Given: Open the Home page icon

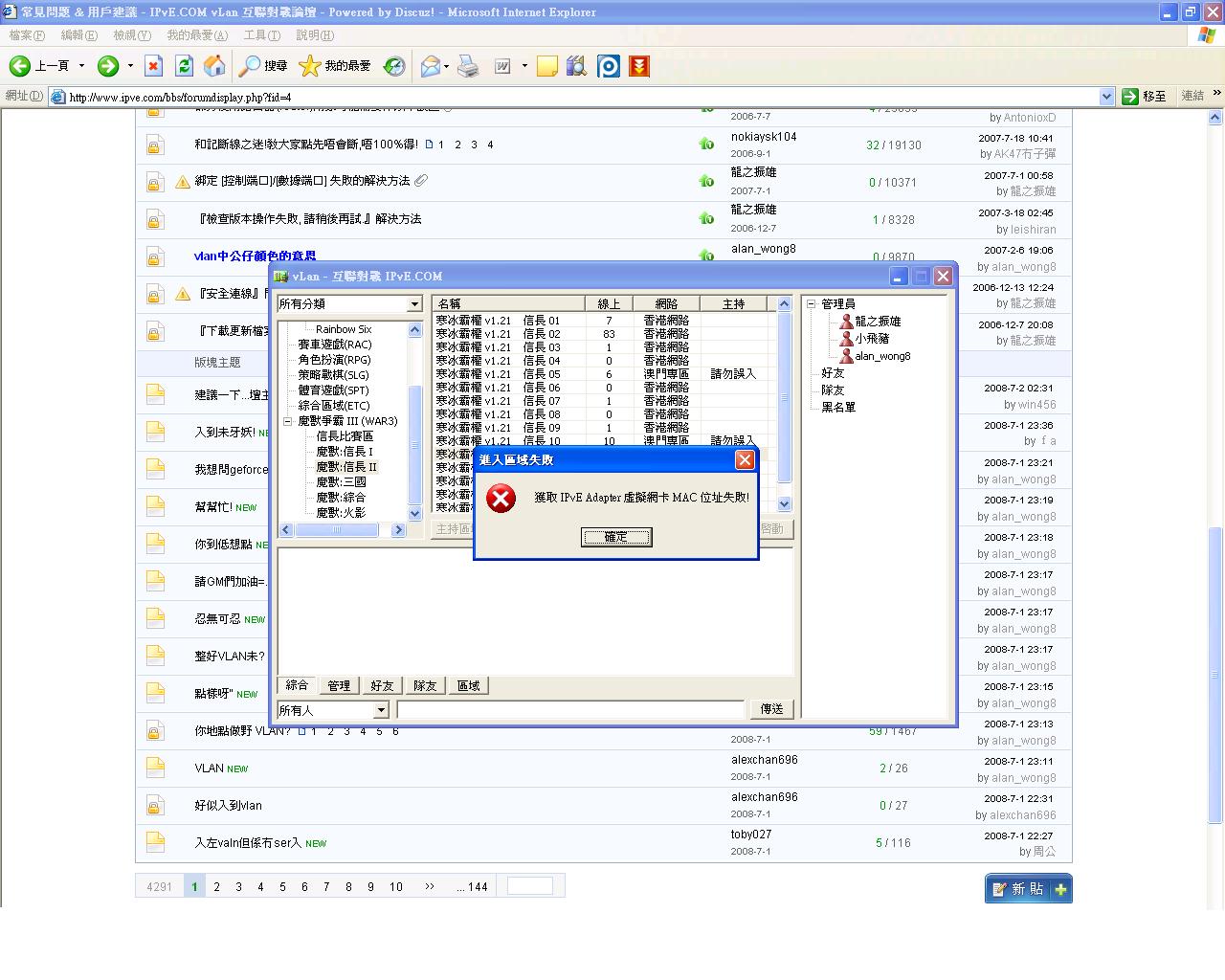Looking at the screenshot, I should [x=215, y=66].
